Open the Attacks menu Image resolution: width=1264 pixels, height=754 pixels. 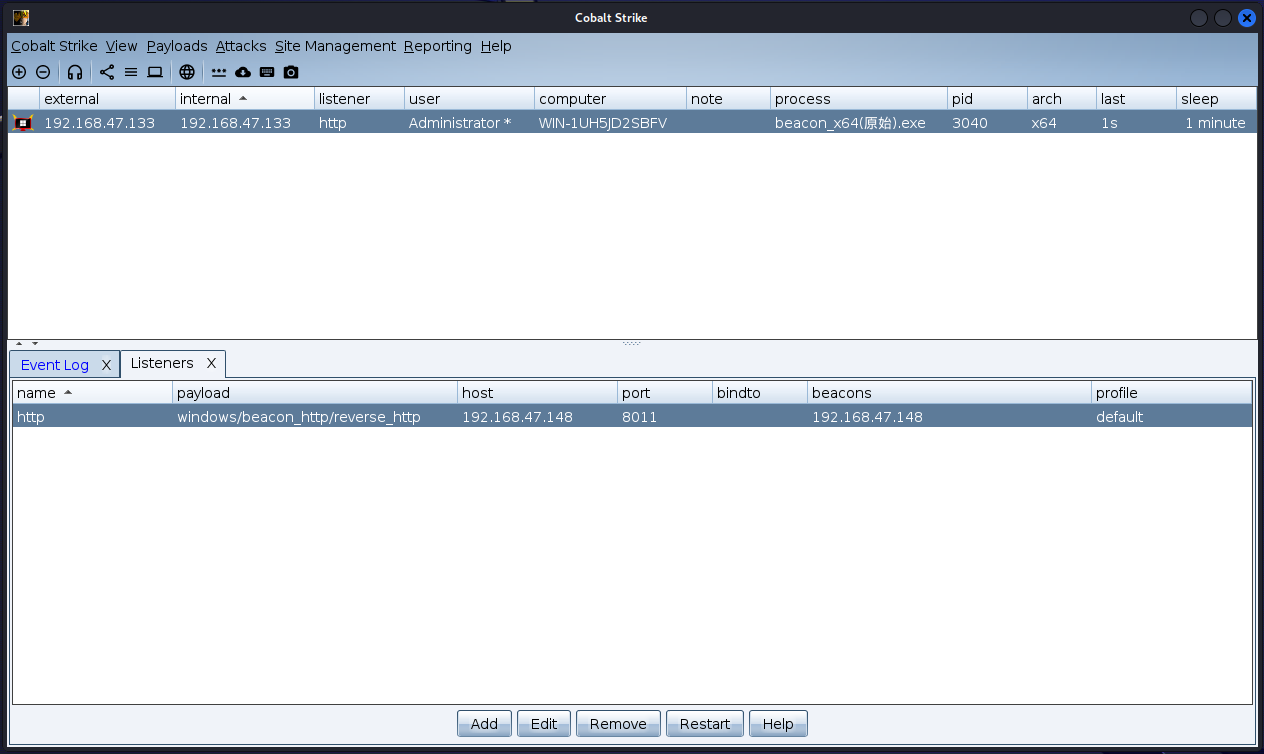(x=241, y=46)
